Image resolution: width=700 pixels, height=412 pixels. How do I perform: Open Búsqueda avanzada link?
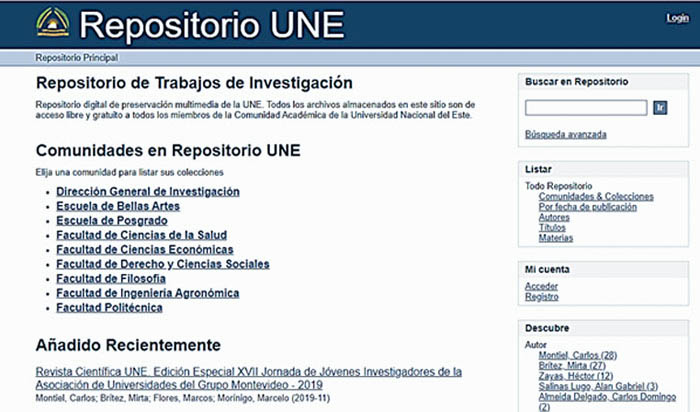tap(566, 134)
